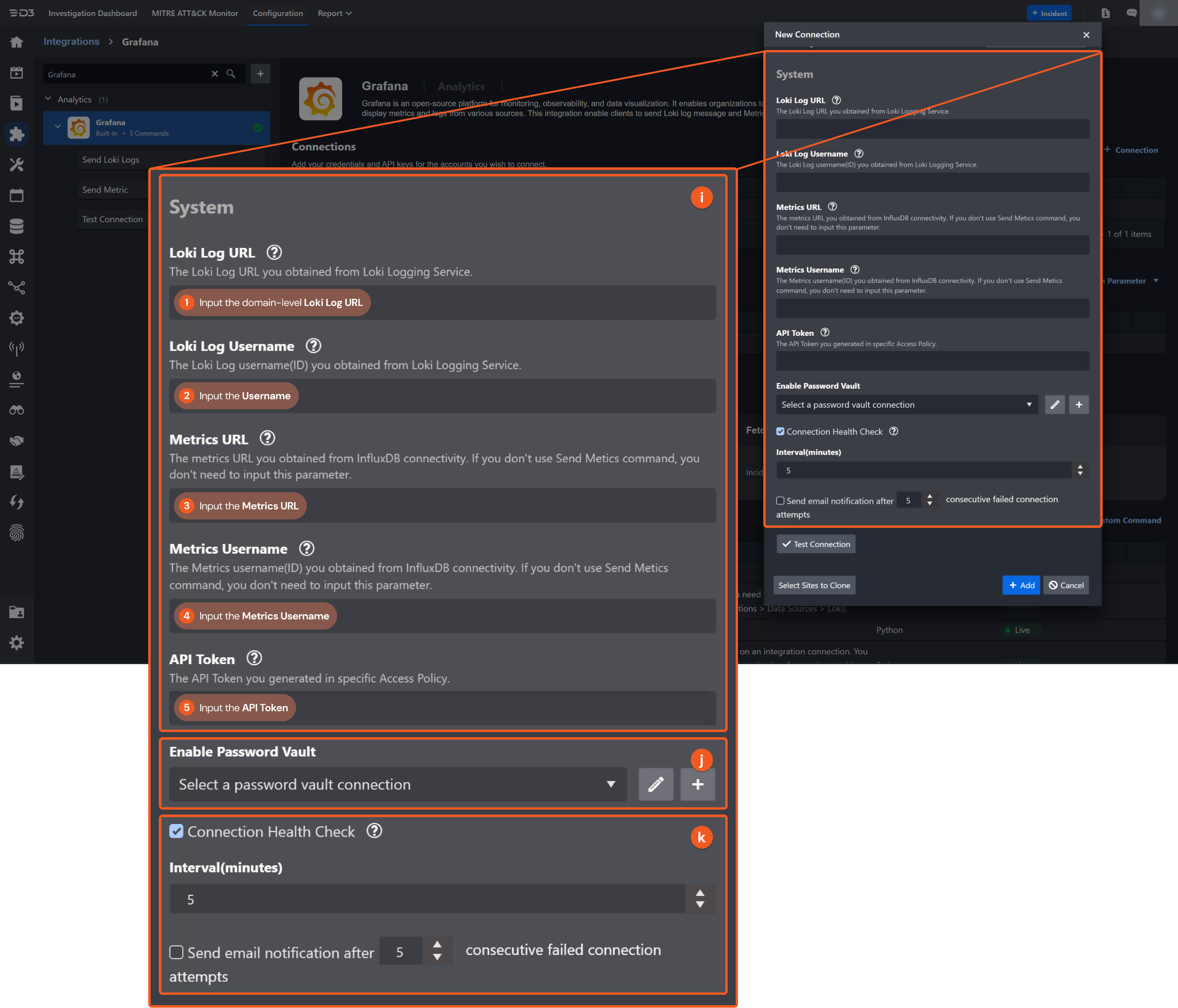This screenshot has height=1008, width=1178.
Task: Click the search magnifier icon
Action: [x=231, y=74]
